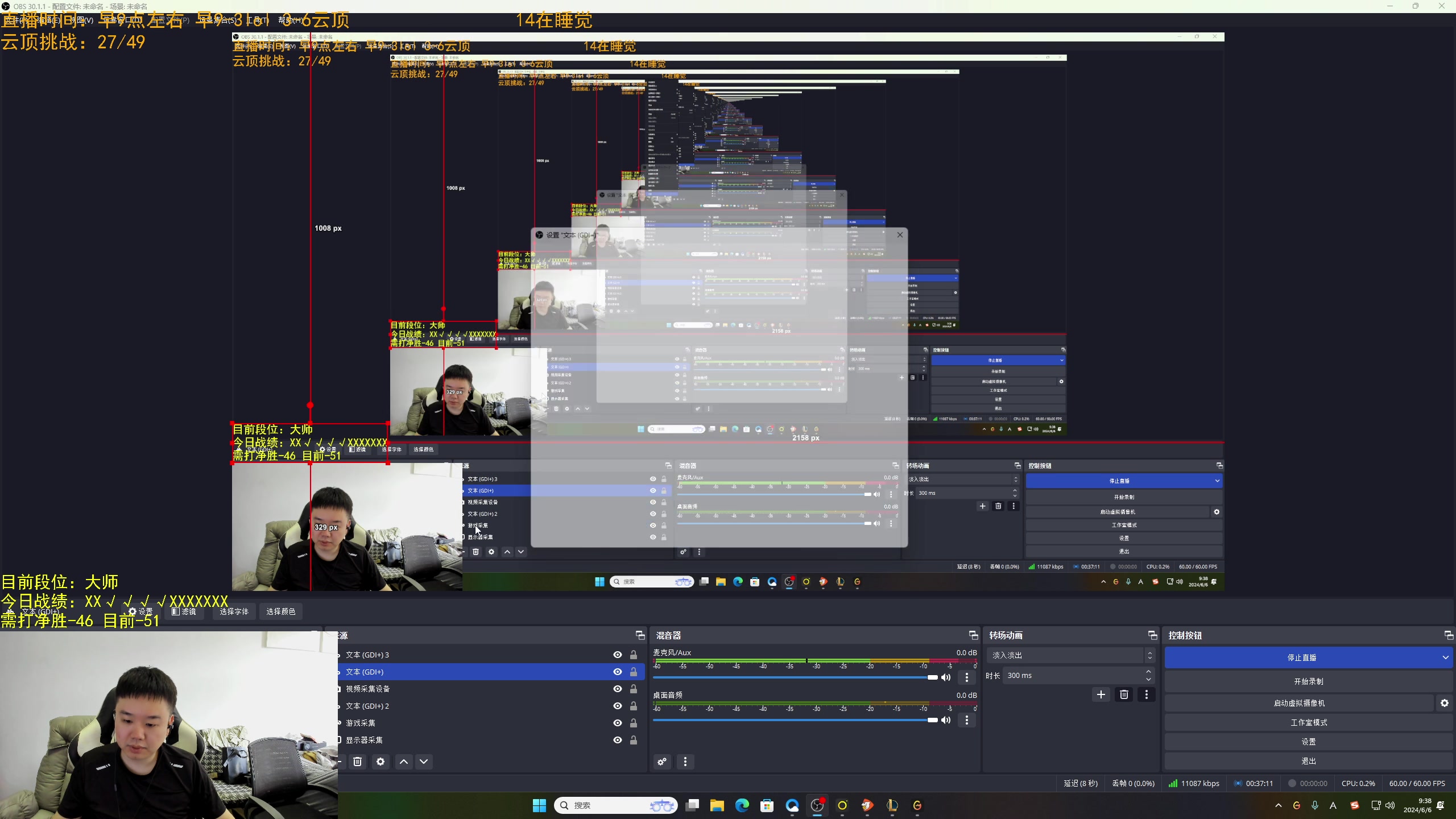1456x819 pixels.
Task: Adjust the 麦克风/Aux volume slider
Action: (795, 677)
